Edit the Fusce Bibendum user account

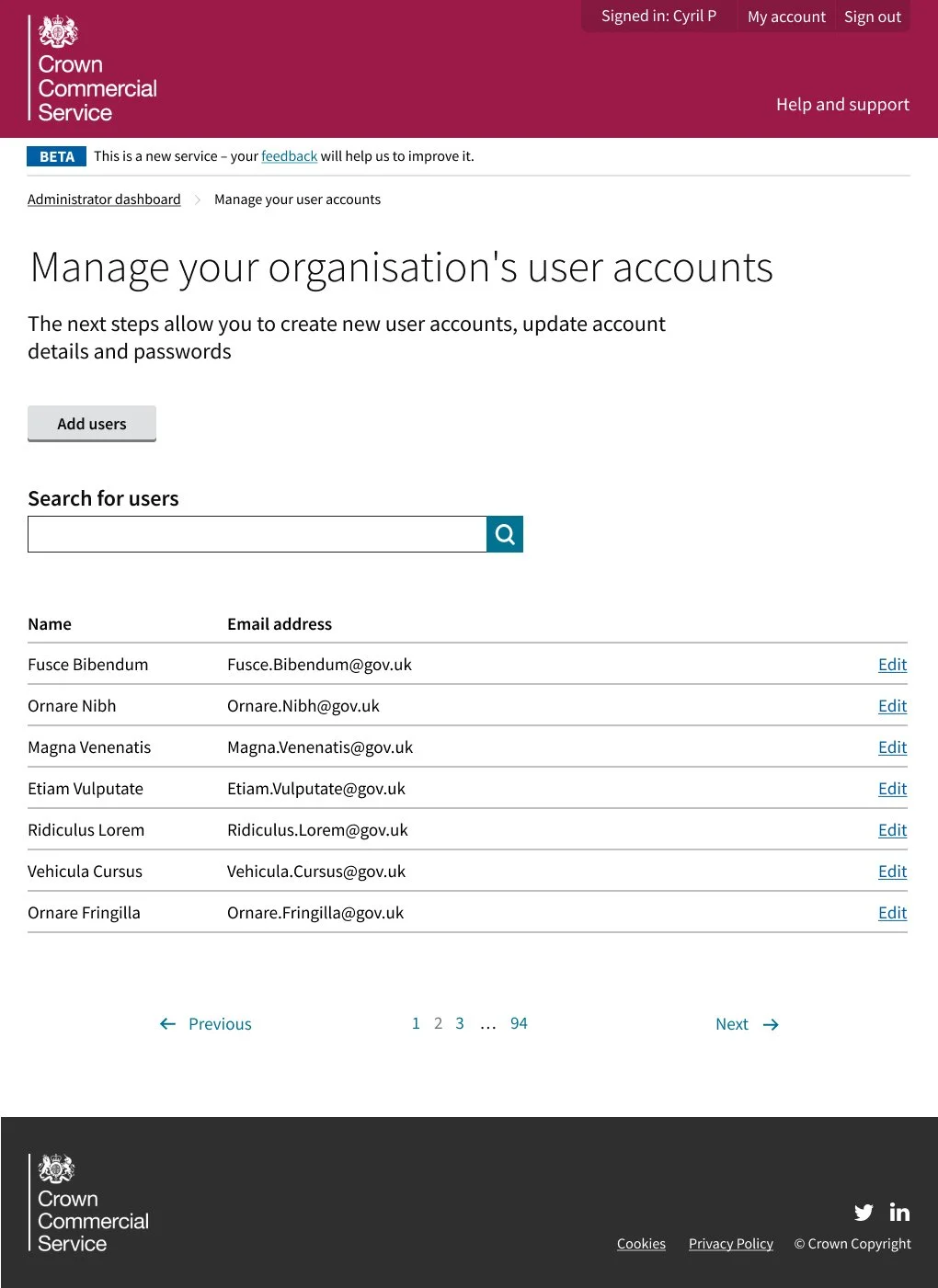891,664
